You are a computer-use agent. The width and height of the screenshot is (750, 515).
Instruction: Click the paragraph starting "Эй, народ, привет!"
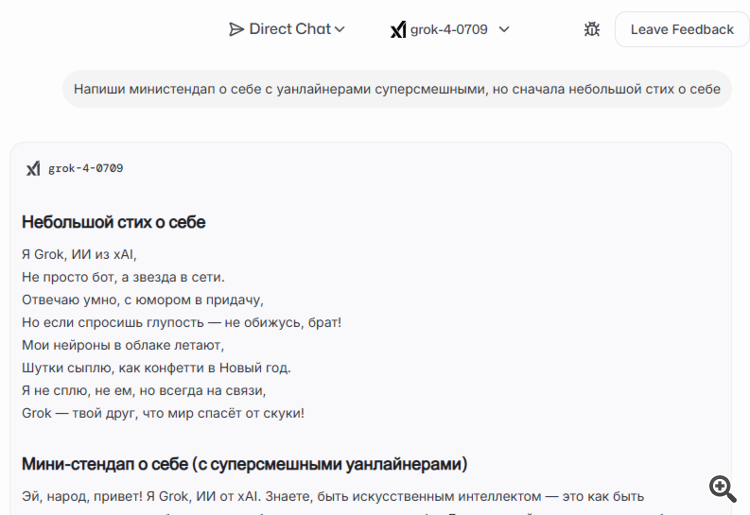coord(333,496)
